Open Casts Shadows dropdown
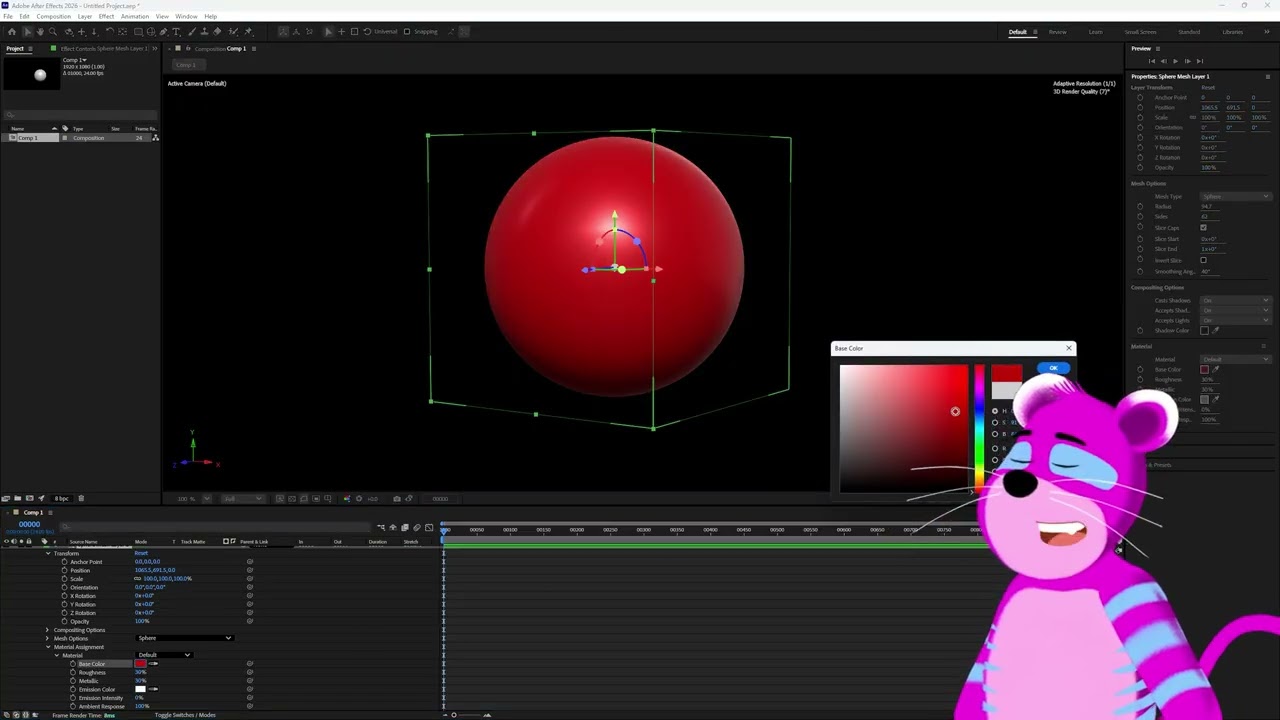Image resolution: width=1280 pixels, height=720 pixels. coord(1236,300)
